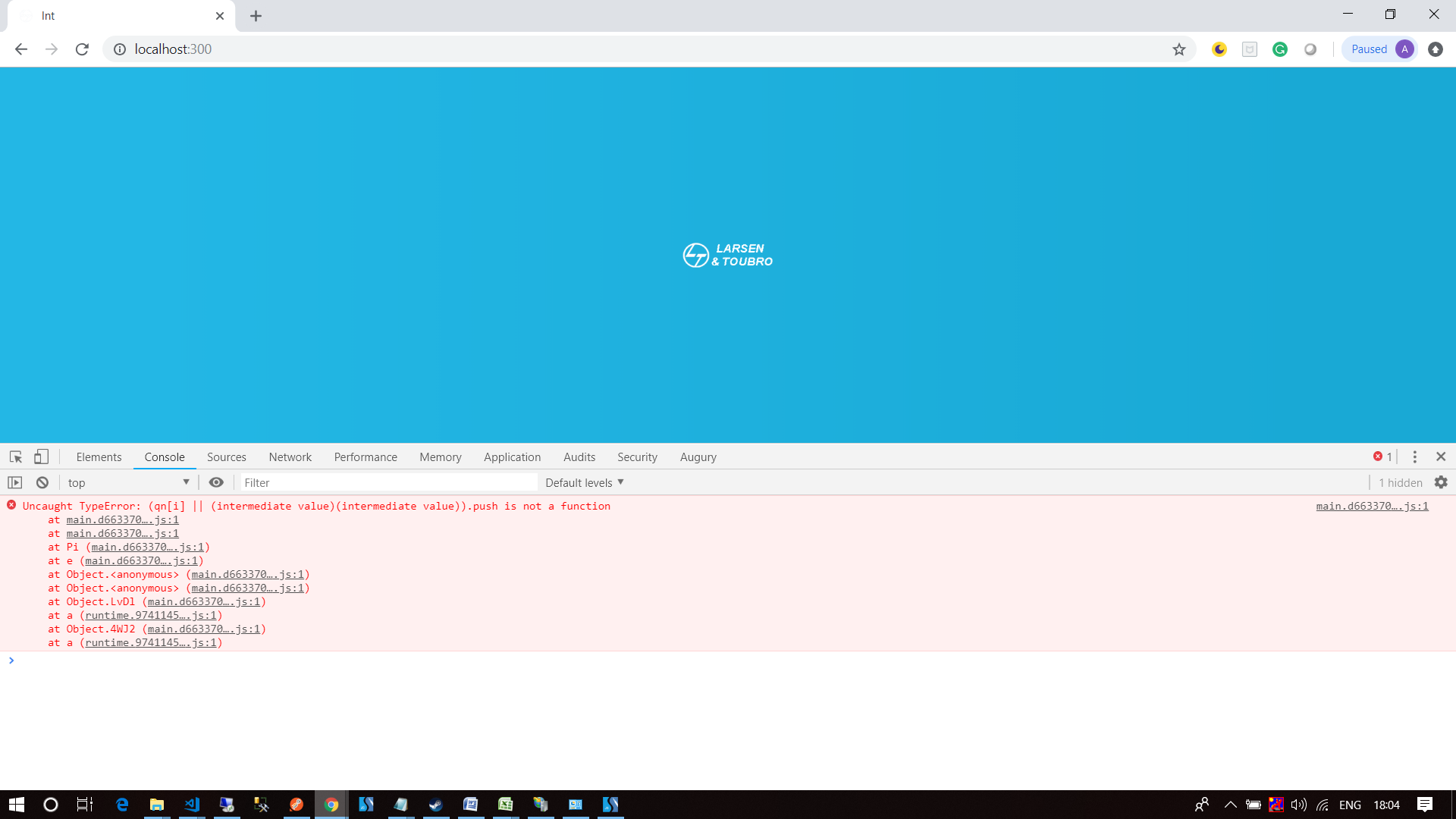Open DevTools settings gear
This screenshot has height=819, width=1456.
pos(1440,482)
